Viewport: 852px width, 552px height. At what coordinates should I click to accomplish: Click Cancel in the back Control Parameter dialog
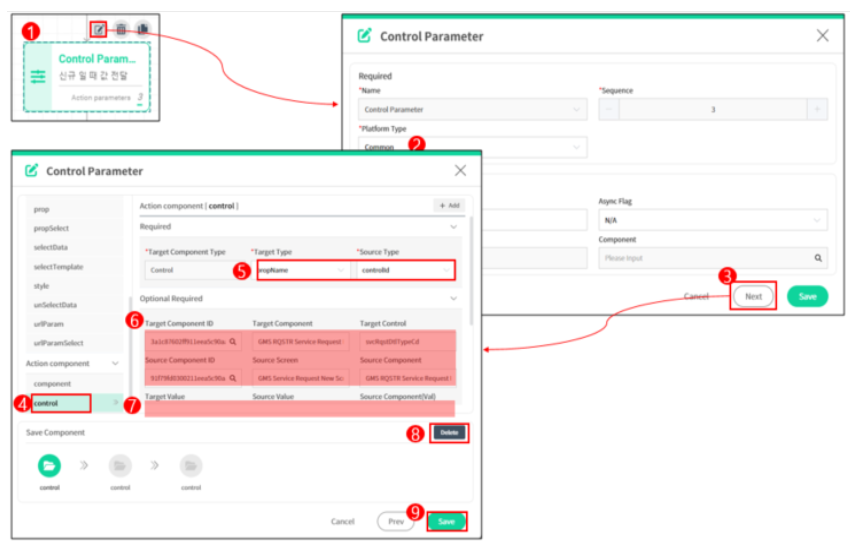pyautogui.click(x=696, y=296)
